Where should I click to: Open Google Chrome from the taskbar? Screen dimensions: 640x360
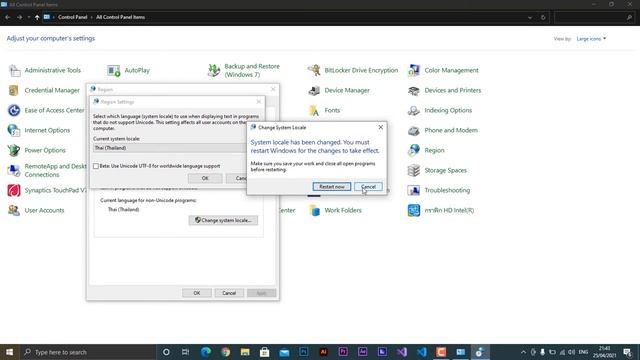coord(225,352)
